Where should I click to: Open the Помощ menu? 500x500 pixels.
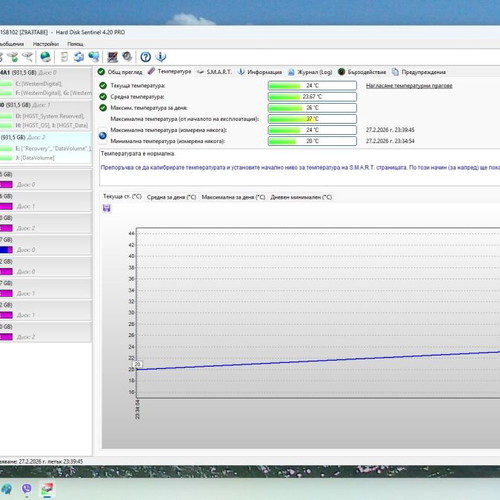[75, 44]
